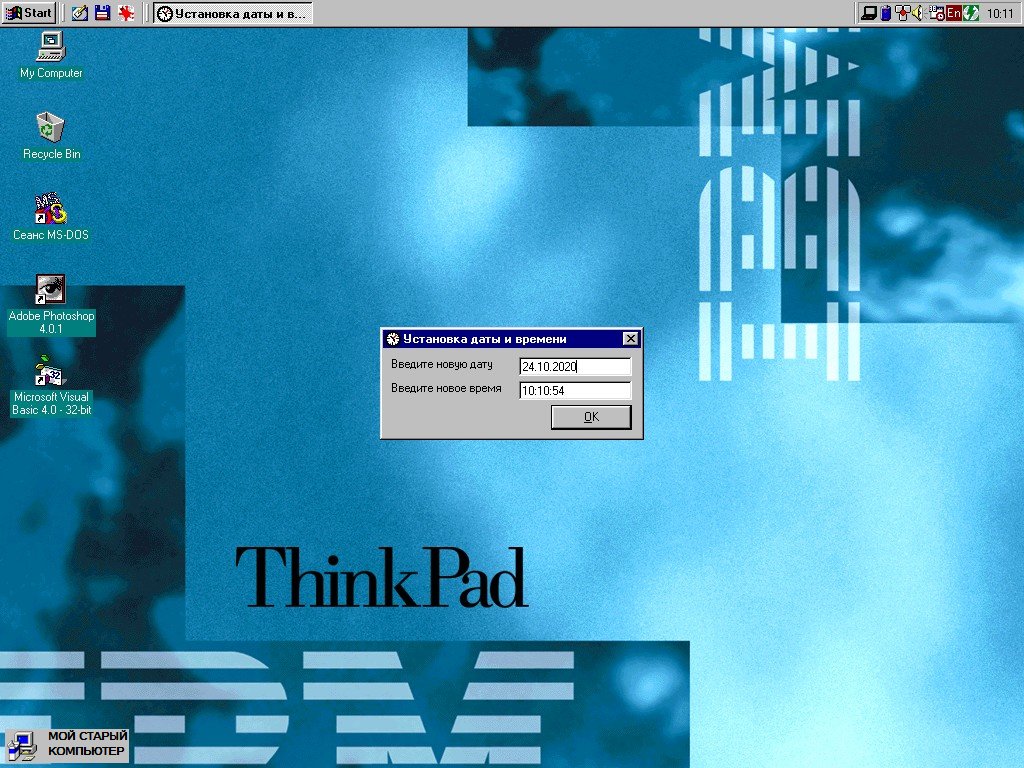Click the new time input field
The image size is (1024, 768).
click(575, 391)
